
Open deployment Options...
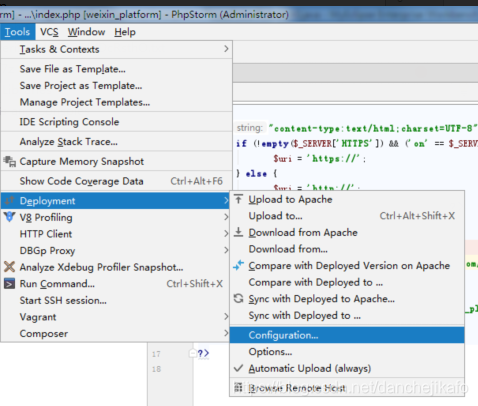coord(347,352)
